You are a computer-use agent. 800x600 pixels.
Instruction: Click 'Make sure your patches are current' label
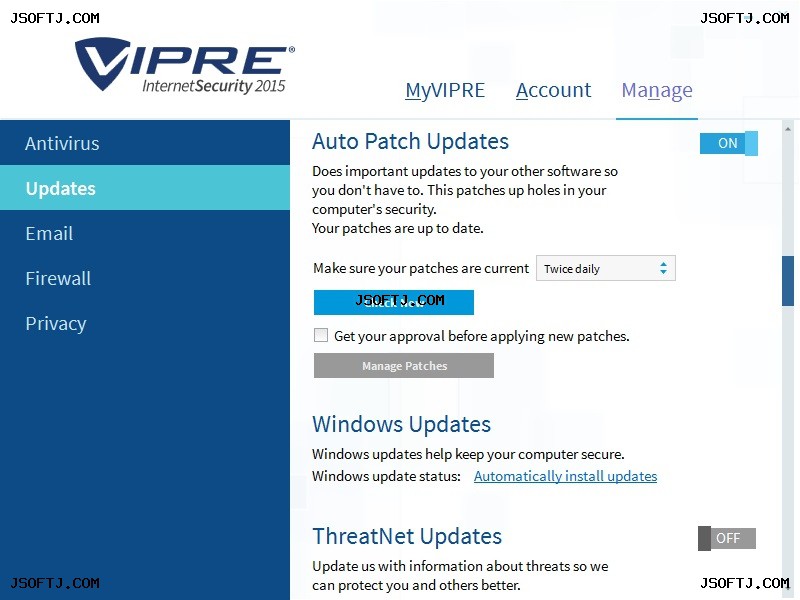click(x=421, y=268)
